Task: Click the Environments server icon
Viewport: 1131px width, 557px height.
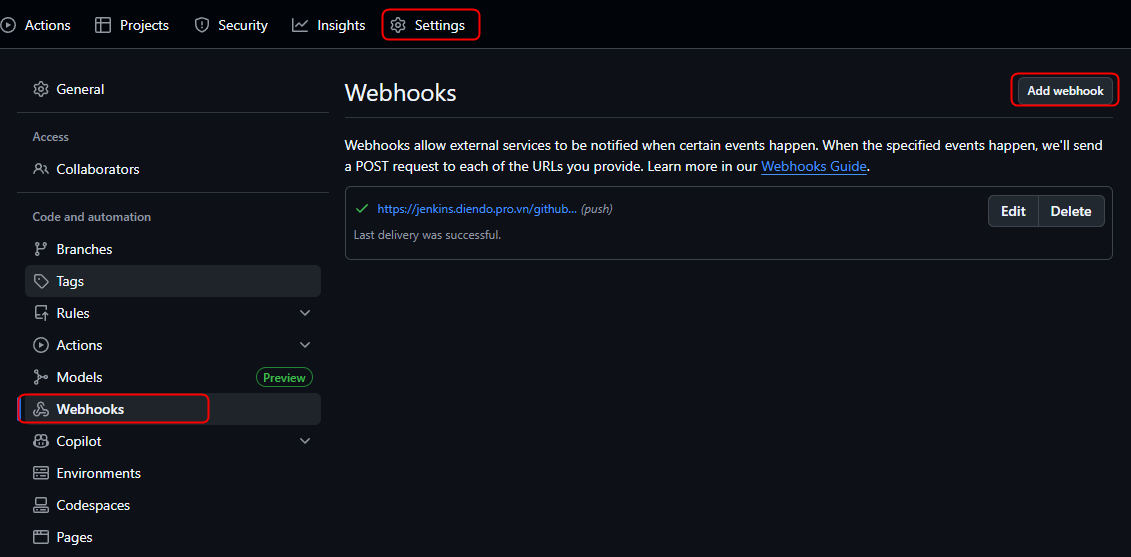Action: 41,473
